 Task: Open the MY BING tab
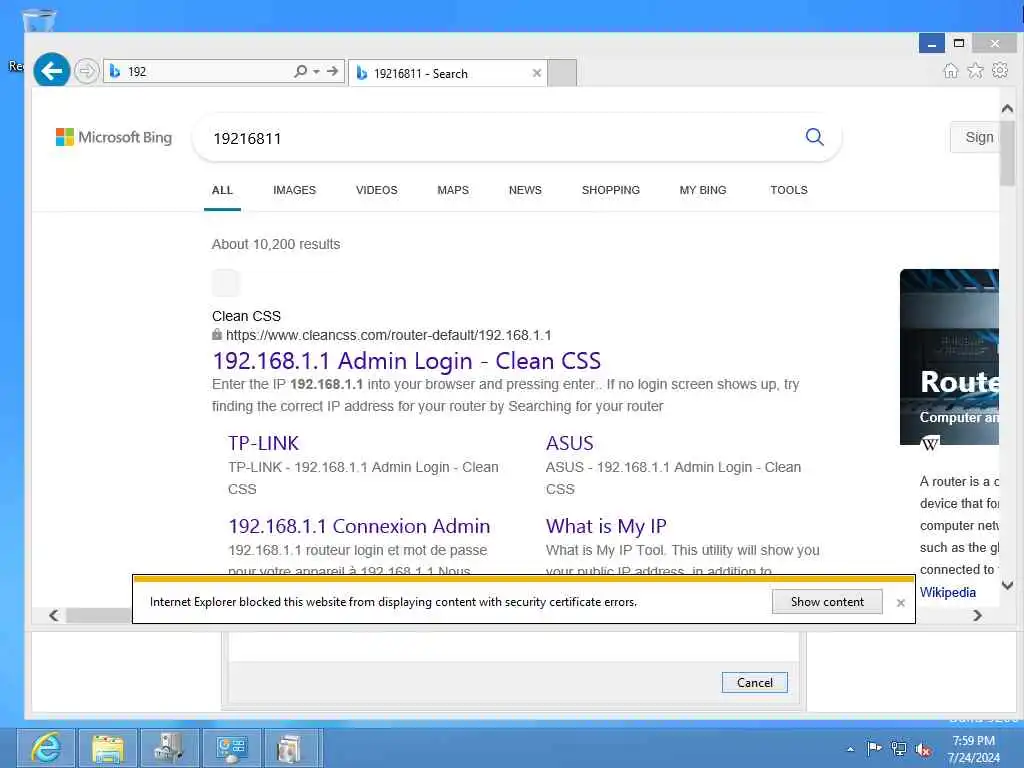(703, 190)
